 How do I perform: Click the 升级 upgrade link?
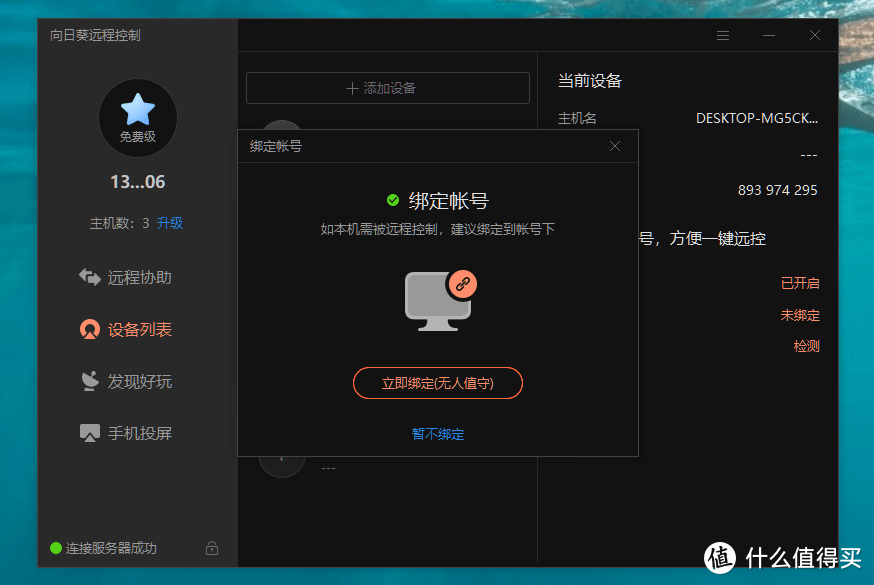click(170, 223)
